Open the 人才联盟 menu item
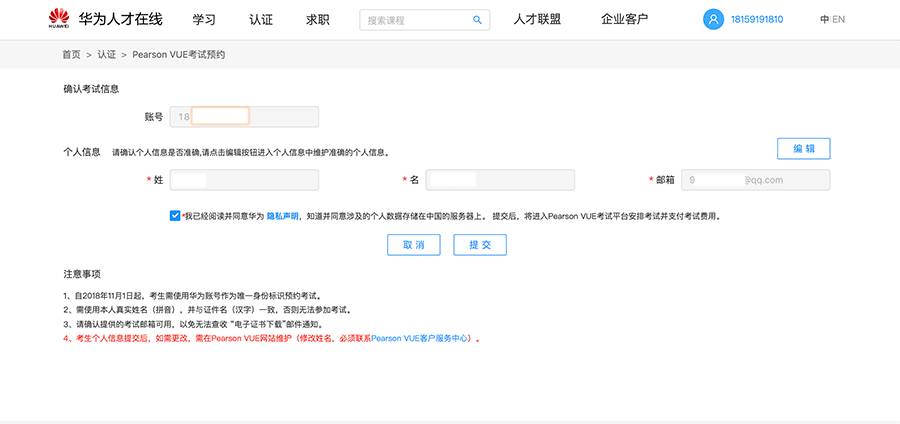 click(x=538, y=19)
